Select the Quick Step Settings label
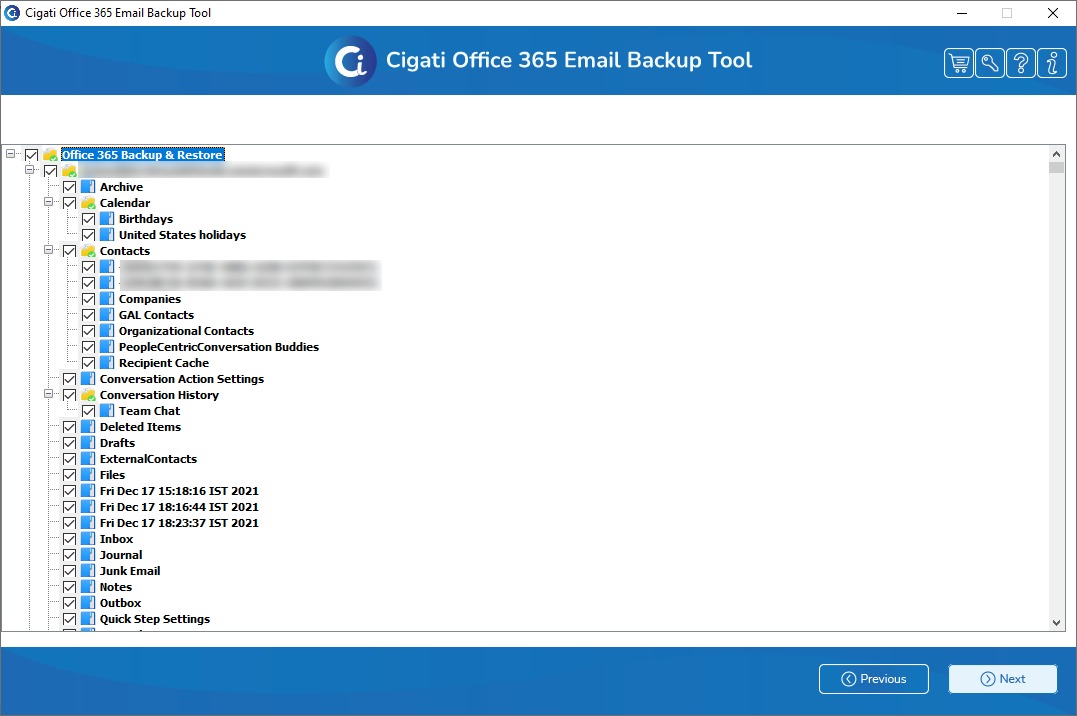The height and width of the screenshot is (716, 1077). click(x=155, y=619)
